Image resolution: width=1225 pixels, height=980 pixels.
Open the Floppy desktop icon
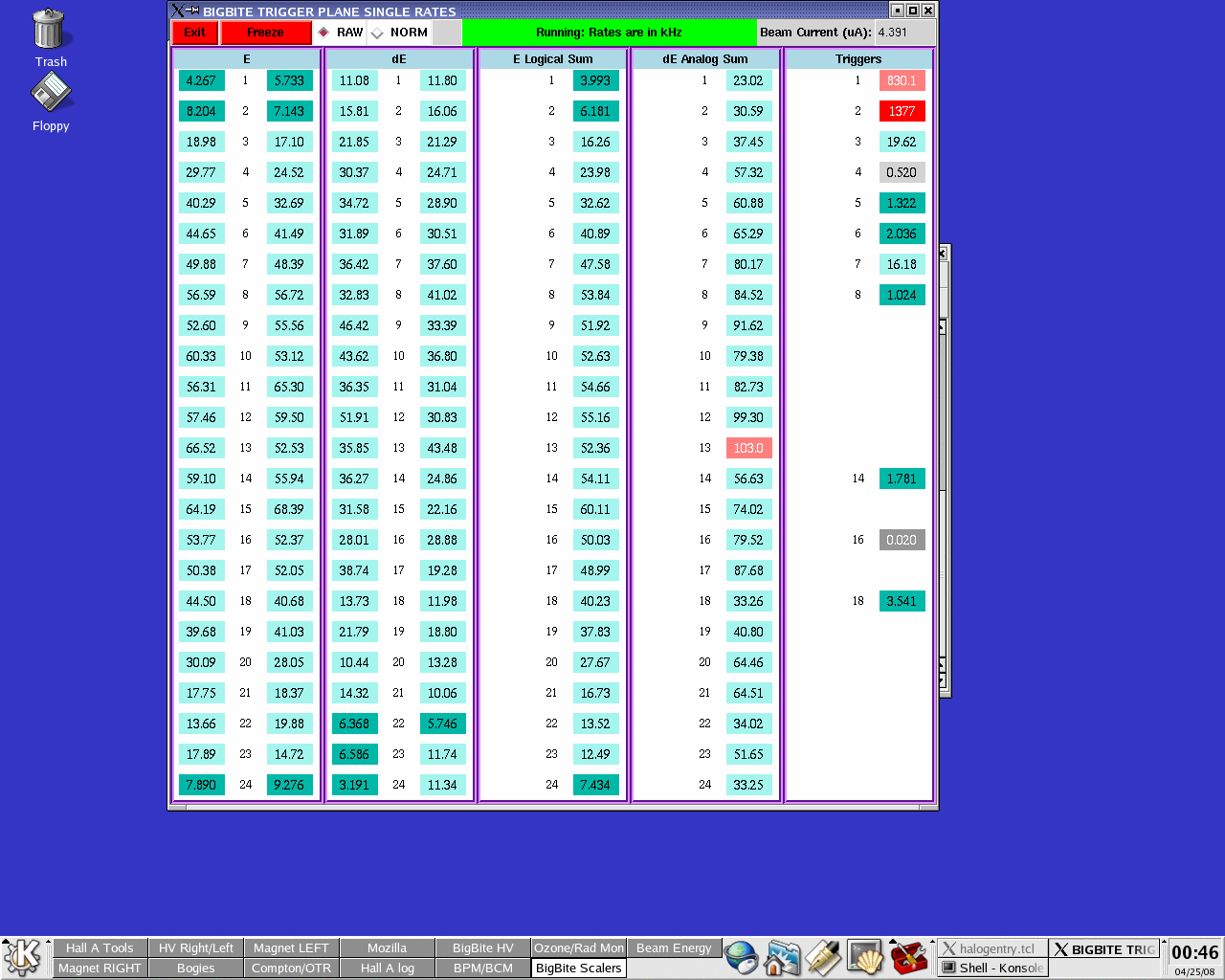51,102
